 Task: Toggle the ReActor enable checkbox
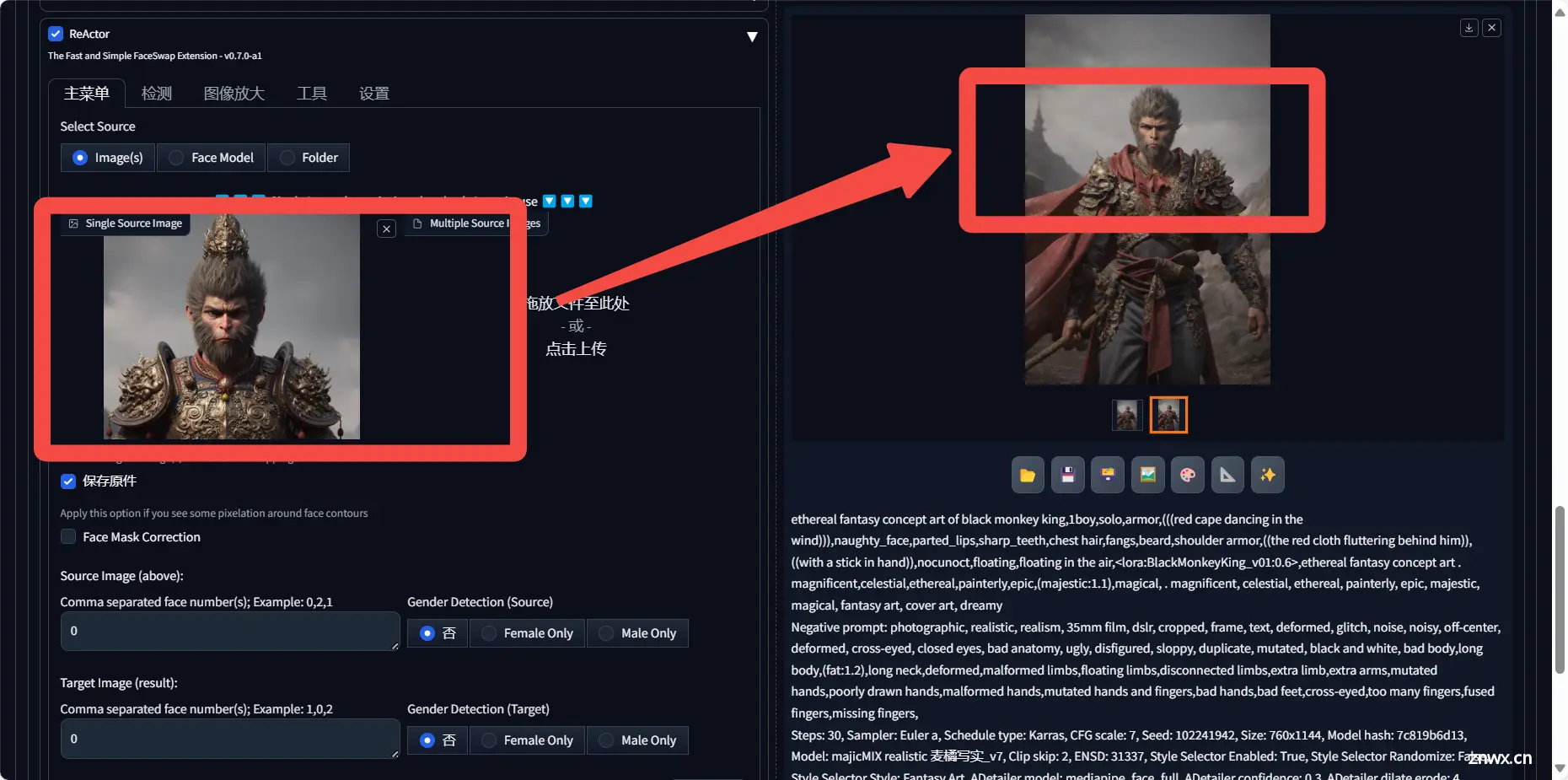[x=56, y=34]
